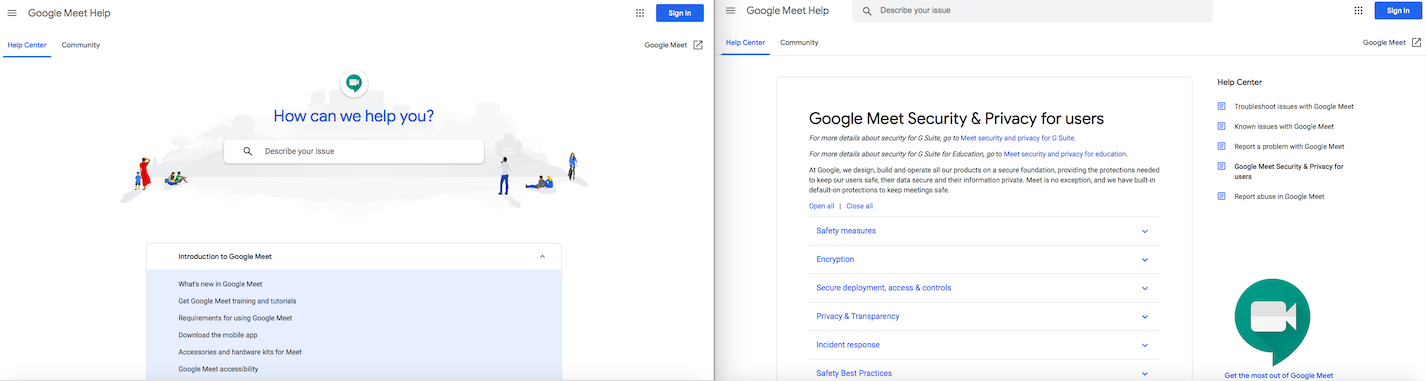Open Google apps grid in left window
1426x381 pixels.
[640, 13]
